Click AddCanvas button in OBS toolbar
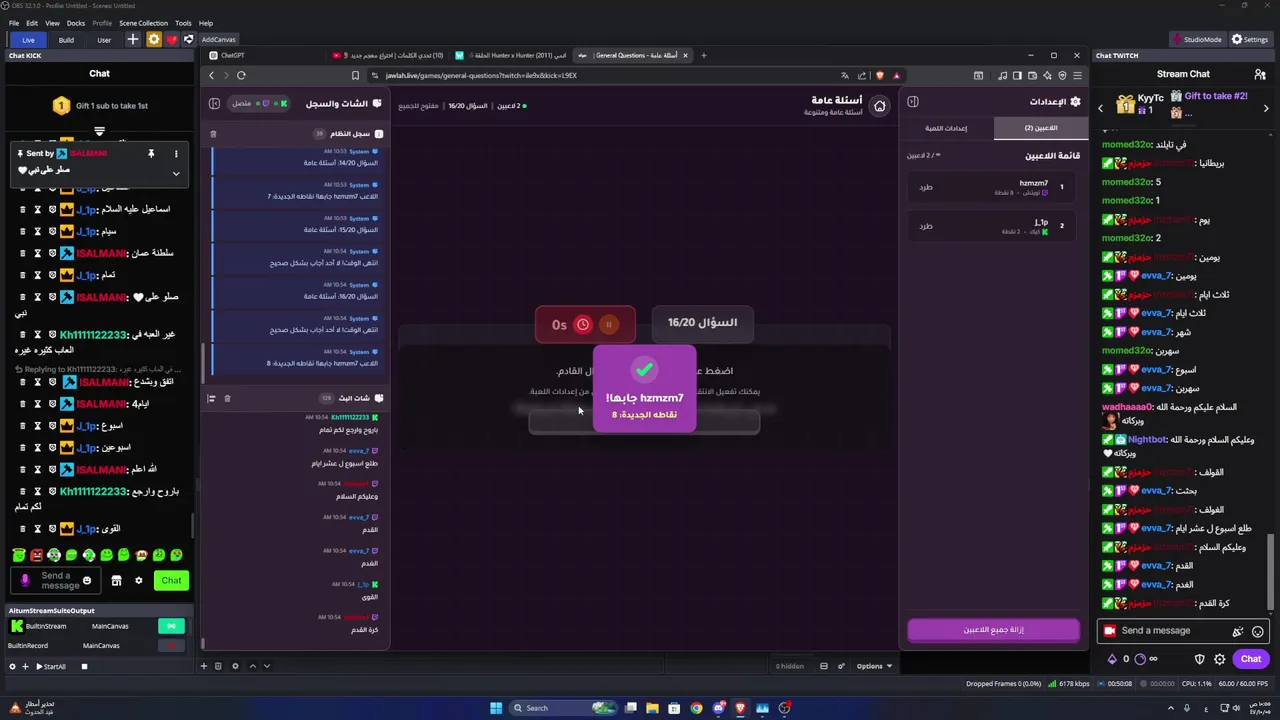This screenshot has height=720, width=1280. 218,40
